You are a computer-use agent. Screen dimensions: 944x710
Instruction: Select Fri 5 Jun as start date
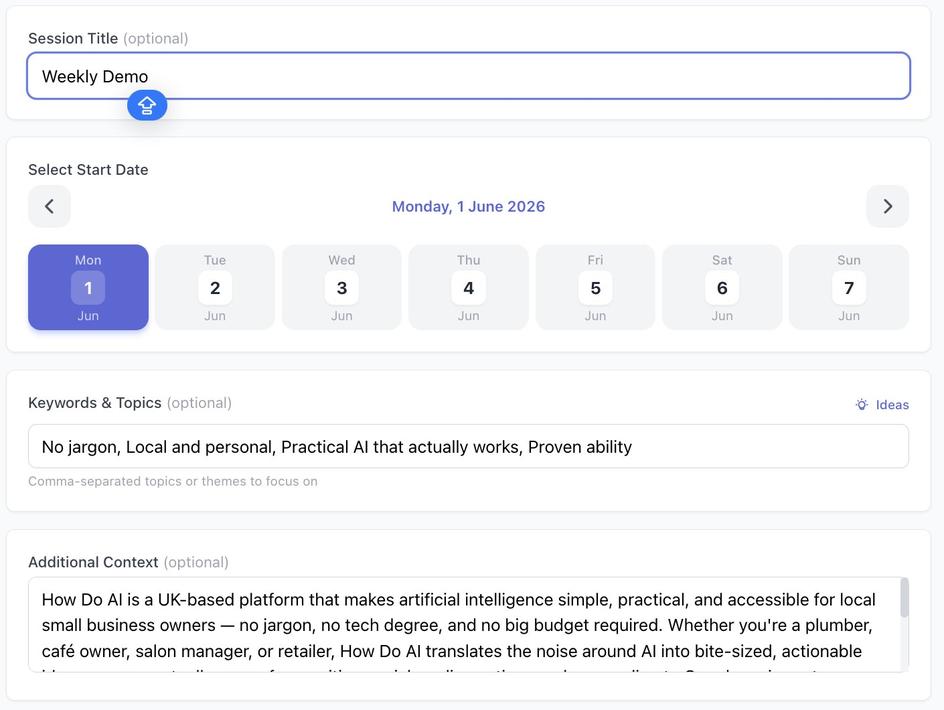595,287
